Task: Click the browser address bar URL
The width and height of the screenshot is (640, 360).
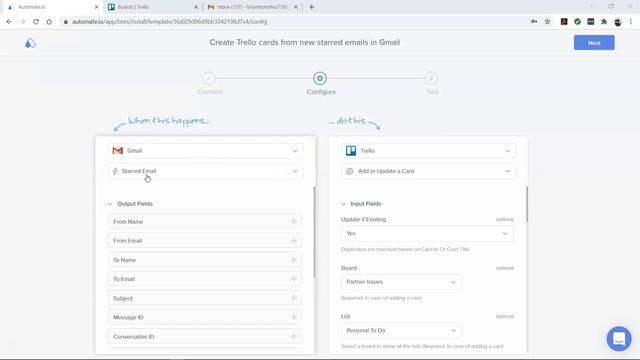Action: pyautogui.click(x=169, y=22)
